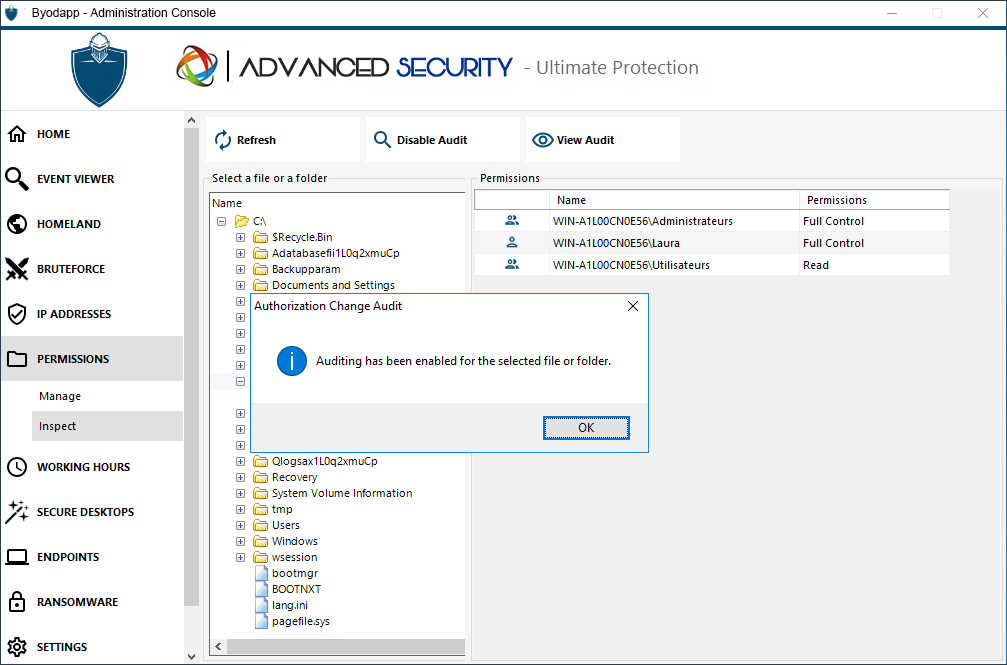This screenshot has height=665, width=1007.
Task: Expand the Documents and Settings folder
Action: [x=240, y=285]
